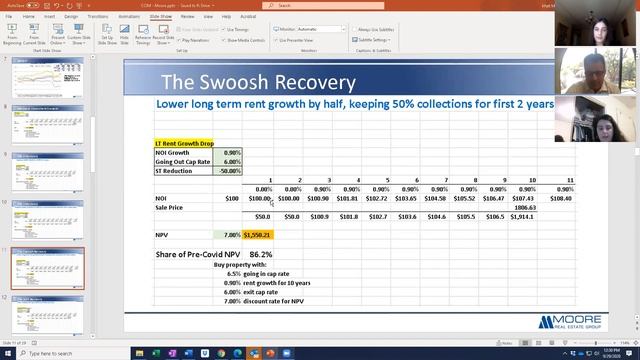Click the Save icon in title bar
This screenshot has width=640, height=360.
47,6
